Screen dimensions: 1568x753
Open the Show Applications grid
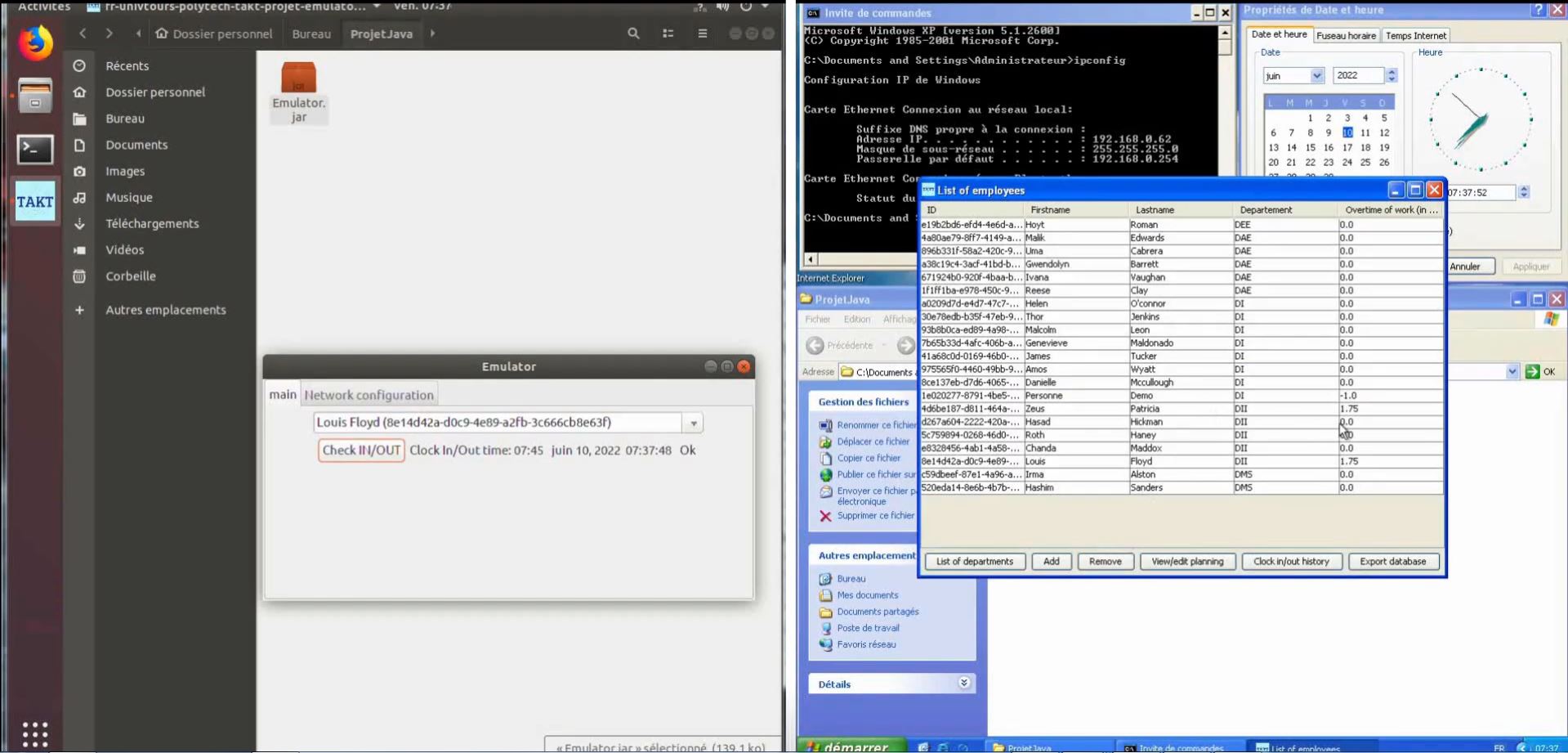35,733
